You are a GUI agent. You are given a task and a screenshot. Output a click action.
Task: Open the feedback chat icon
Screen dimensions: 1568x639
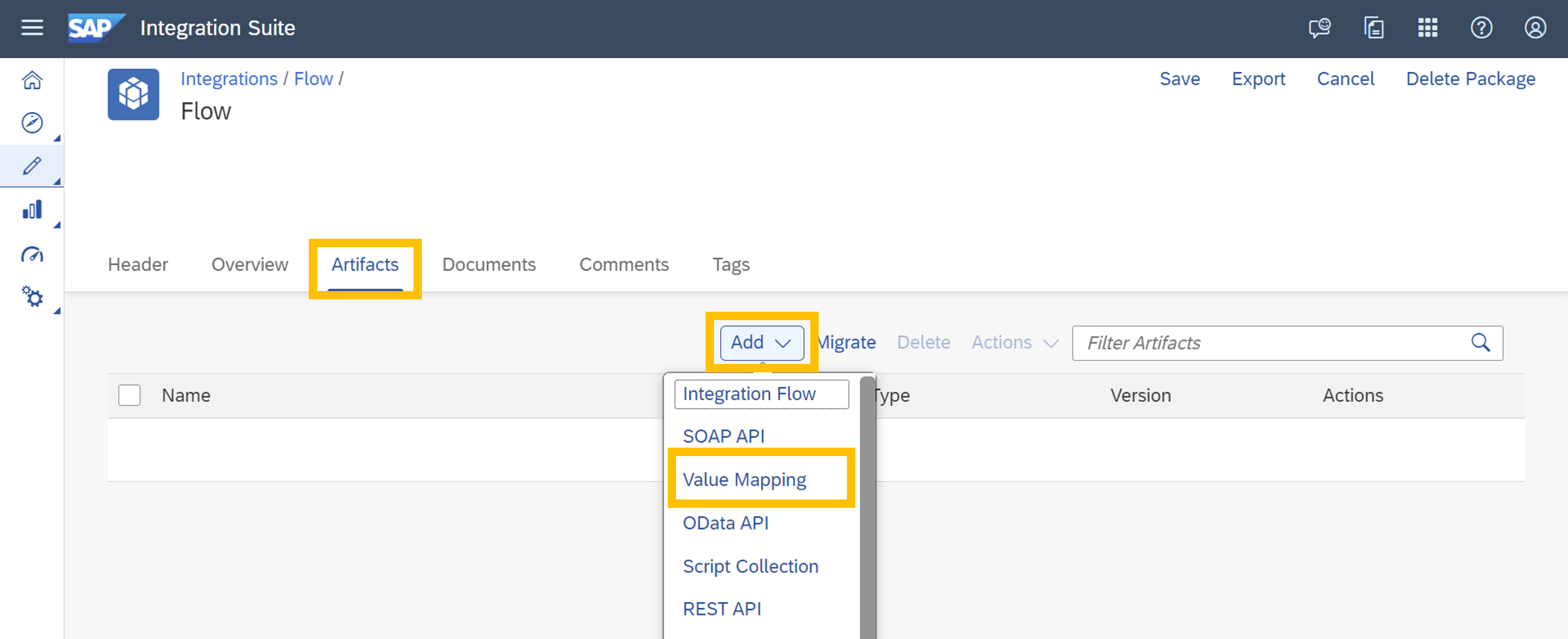(x=1319, y=28)
